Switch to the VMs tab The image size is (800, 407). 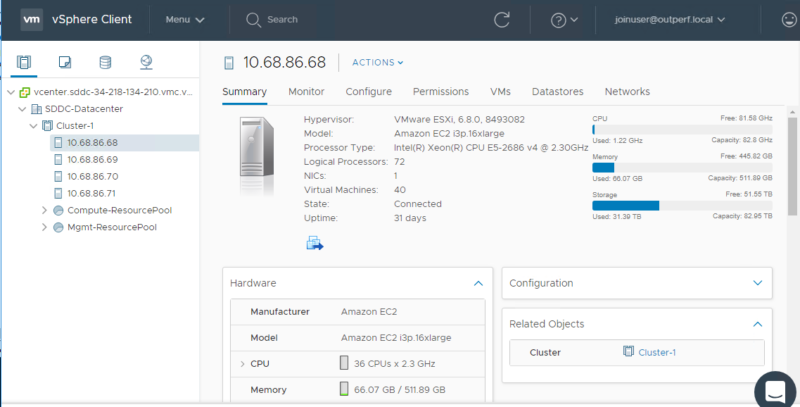click(500, 92)
